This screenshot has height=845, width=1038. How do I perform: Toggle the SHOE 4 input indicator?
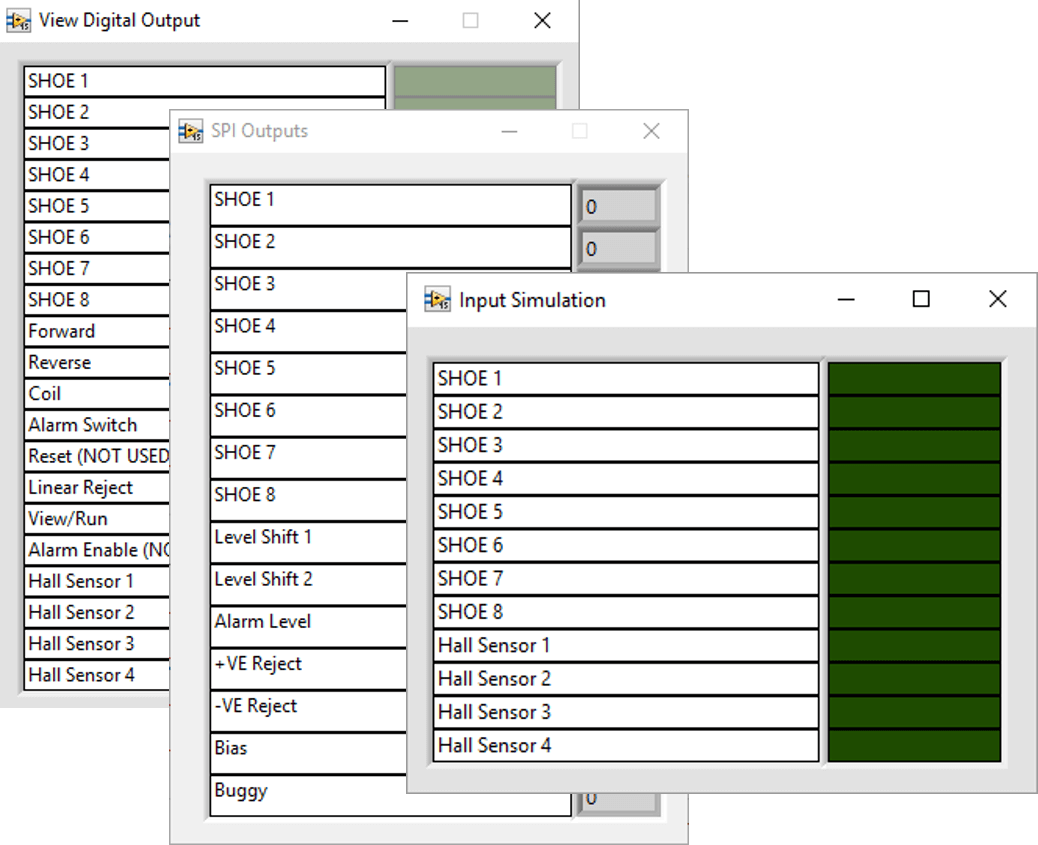click(x=912, y=478)
